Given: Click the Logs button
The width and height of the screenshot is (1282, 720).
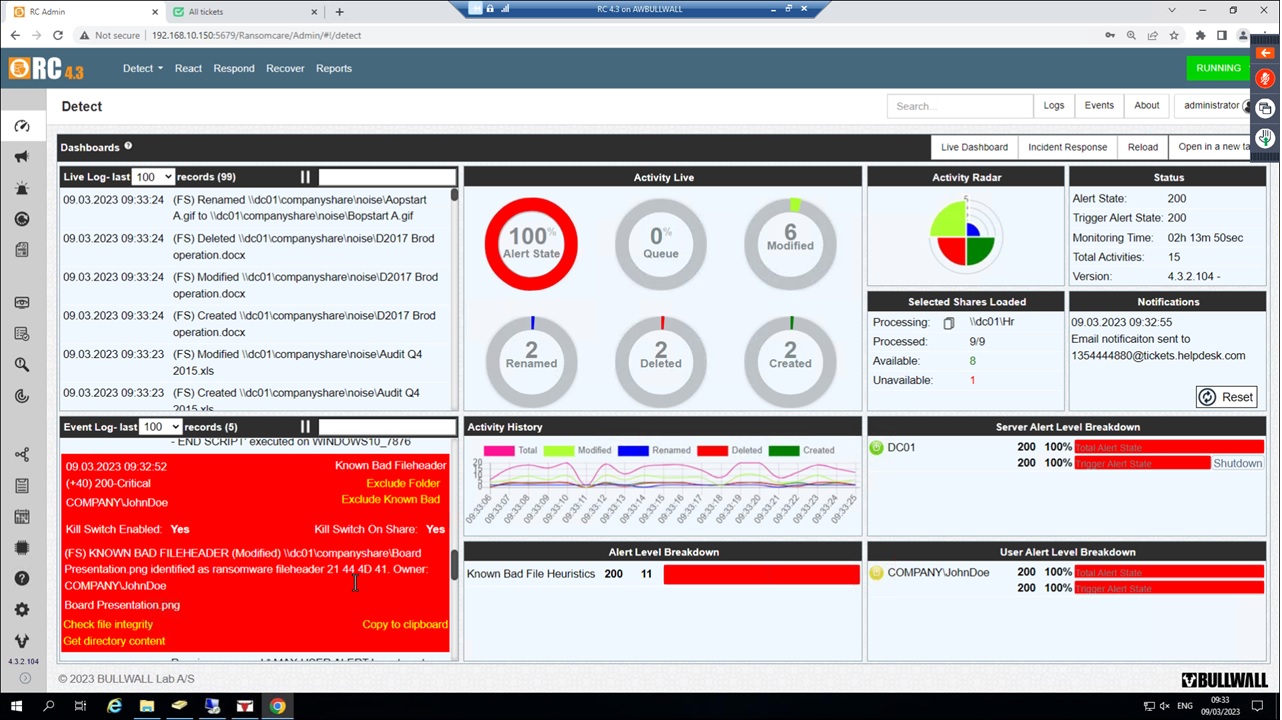Looking at the screenshot, I should [x=1054, y=106].
